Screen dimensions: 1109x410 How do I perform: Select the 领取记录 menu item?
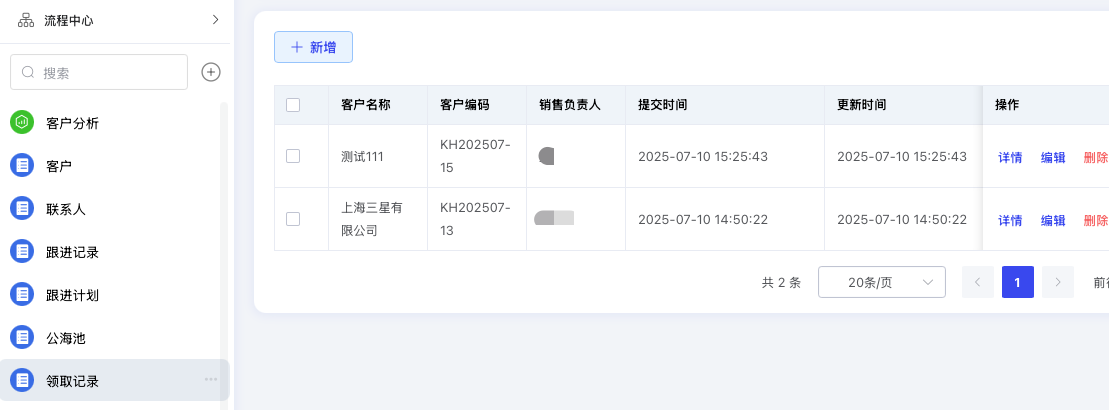coord(115,380)
